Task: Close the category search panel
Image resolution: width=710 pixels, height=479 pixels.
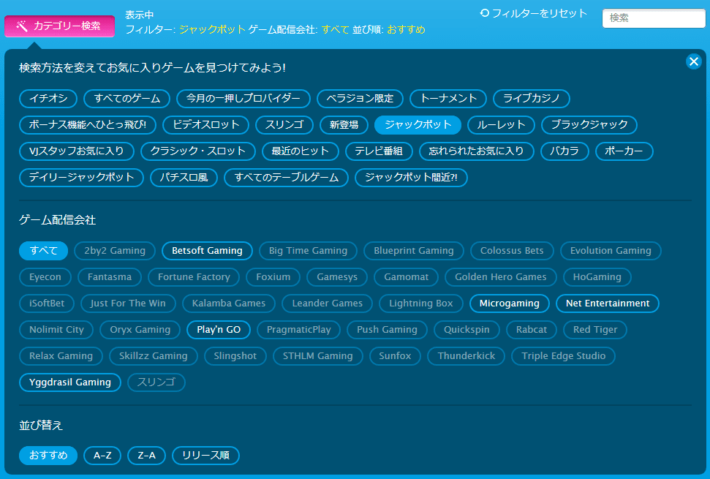Action: [x=694, y=62]
